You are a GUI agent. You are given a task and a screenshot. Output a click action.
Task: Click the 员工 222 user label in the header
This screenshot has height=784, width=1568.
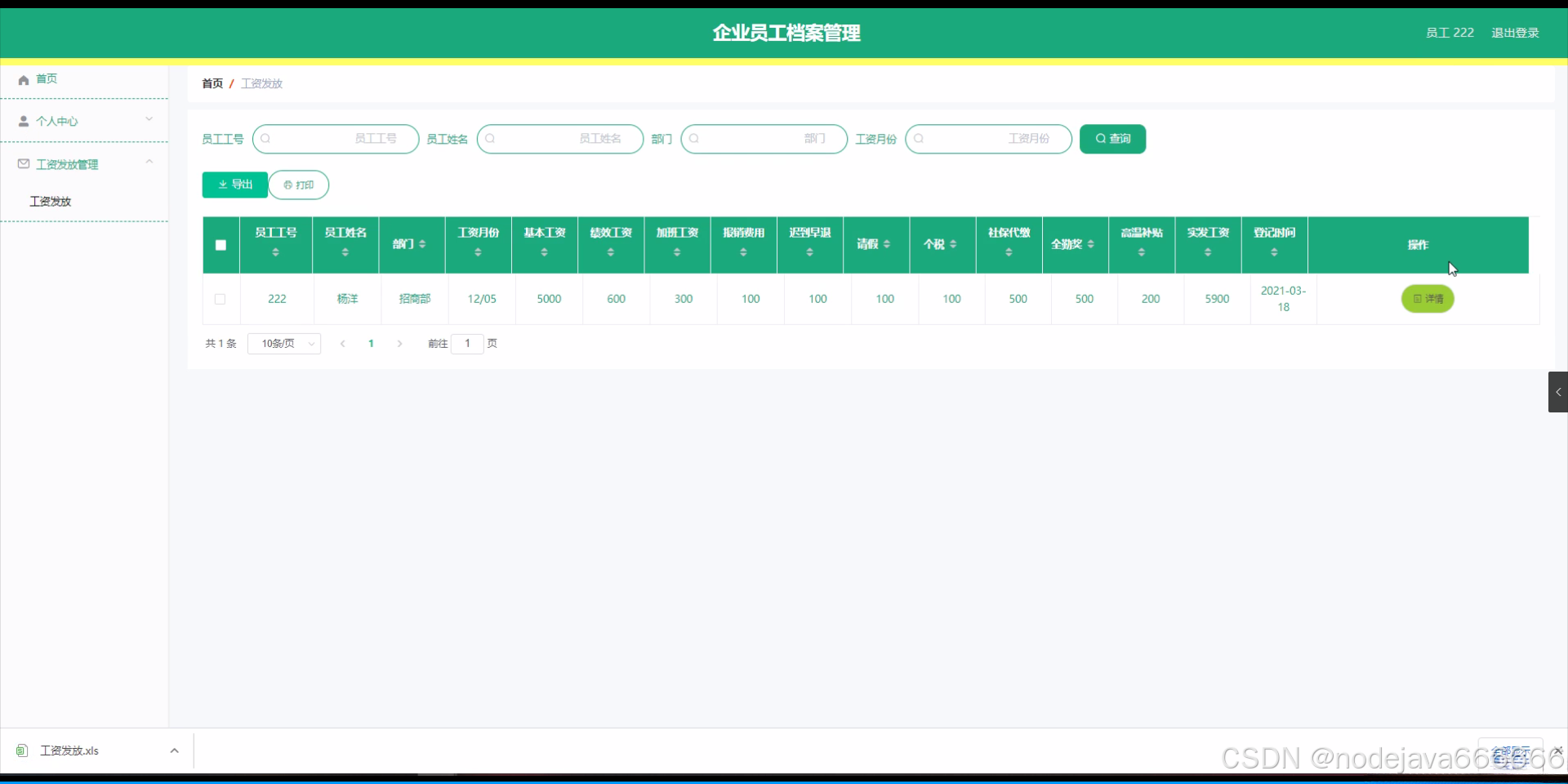[1450, 33]
